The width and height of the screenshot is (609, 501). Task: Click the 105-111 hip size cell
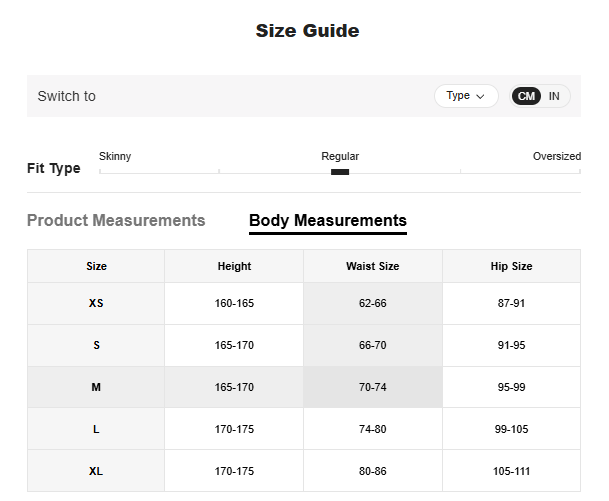tap(511, 470)
